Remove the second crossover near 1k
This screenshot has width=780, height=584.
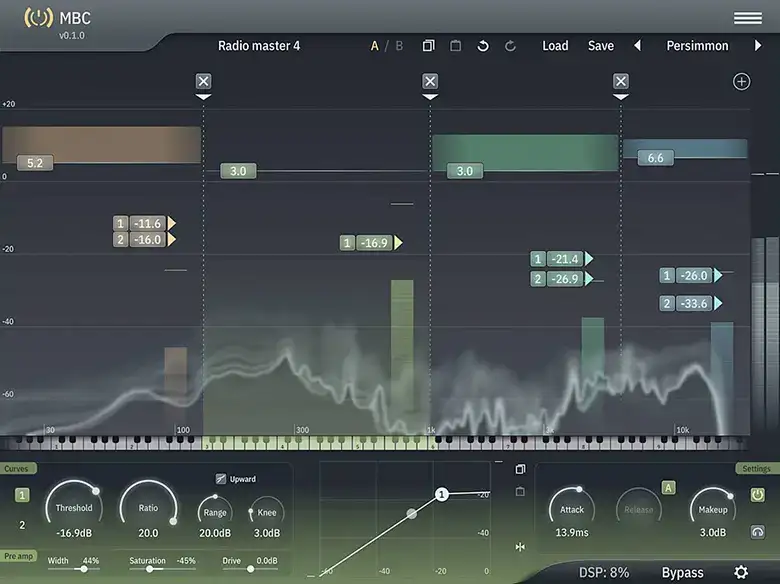tap(430, 81)
